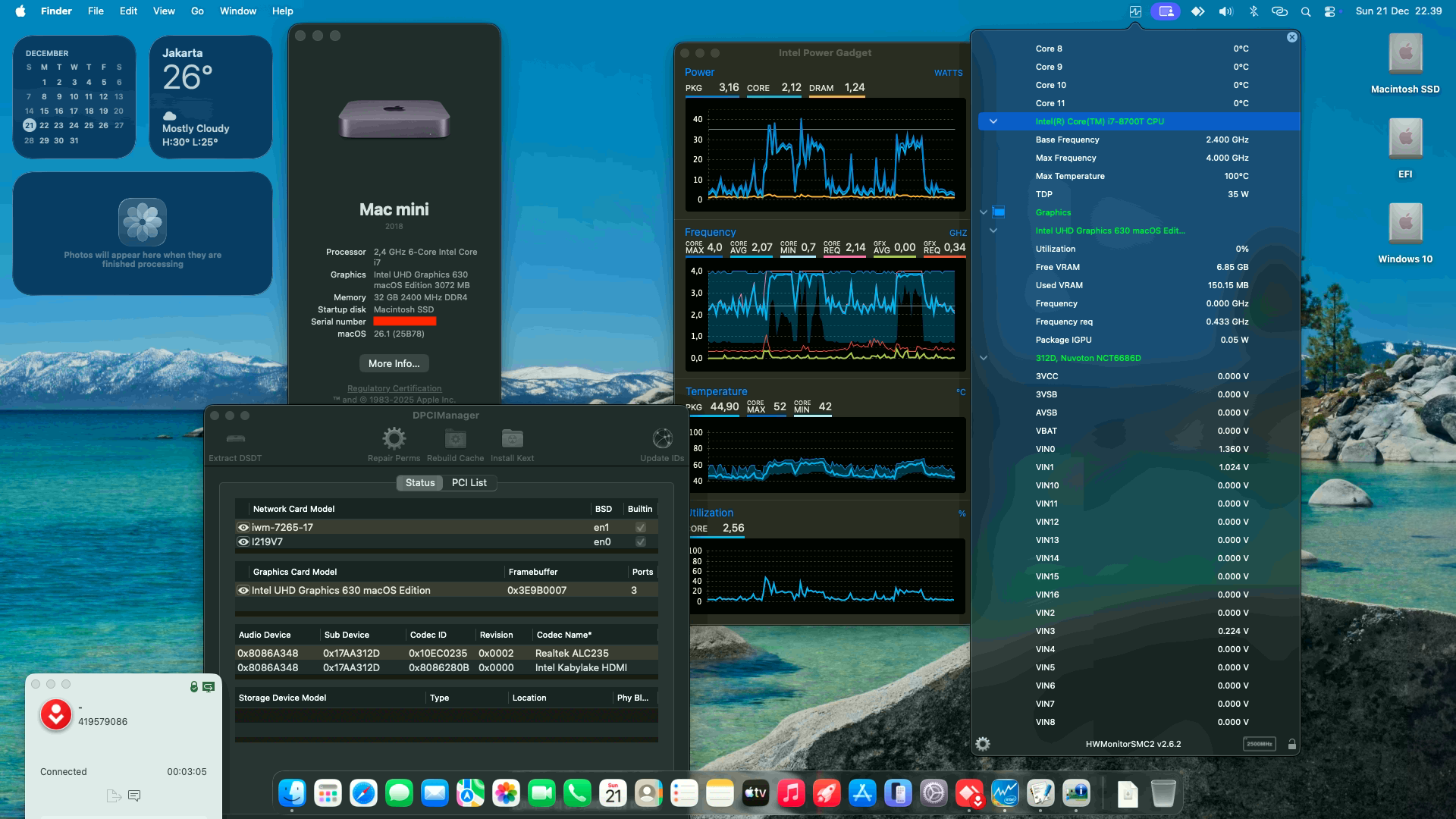The height and width of the screenshot is (819, 1456).
Task: Open HWMonitorSMC2 preferences via the gear icon
Action: pyautogui.click(x=982, y=744)
